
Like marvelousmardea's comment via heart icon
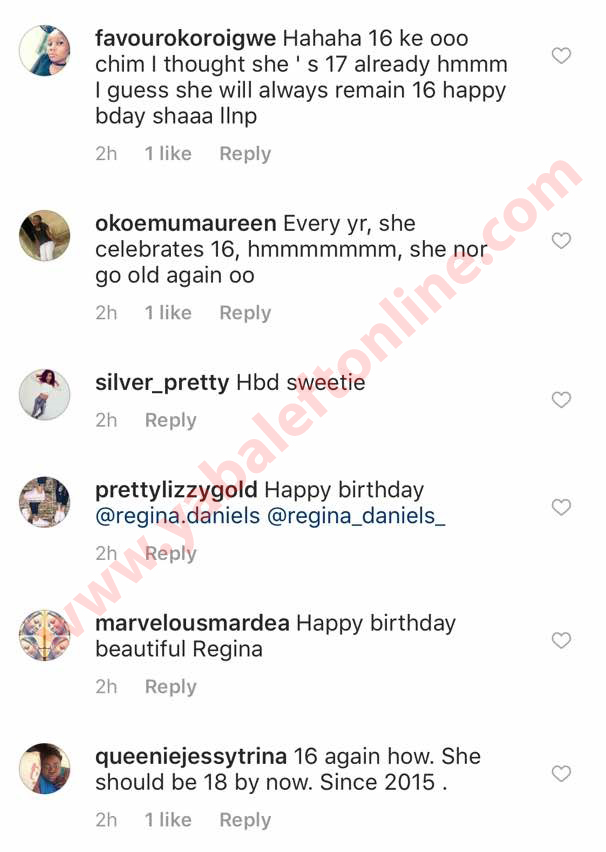pos(561,640)
